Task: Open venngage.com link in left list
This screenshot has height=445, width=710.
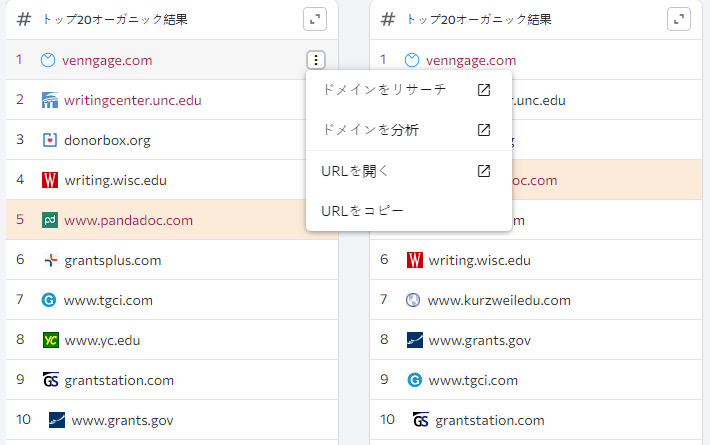Action: [x=107, y=60]
